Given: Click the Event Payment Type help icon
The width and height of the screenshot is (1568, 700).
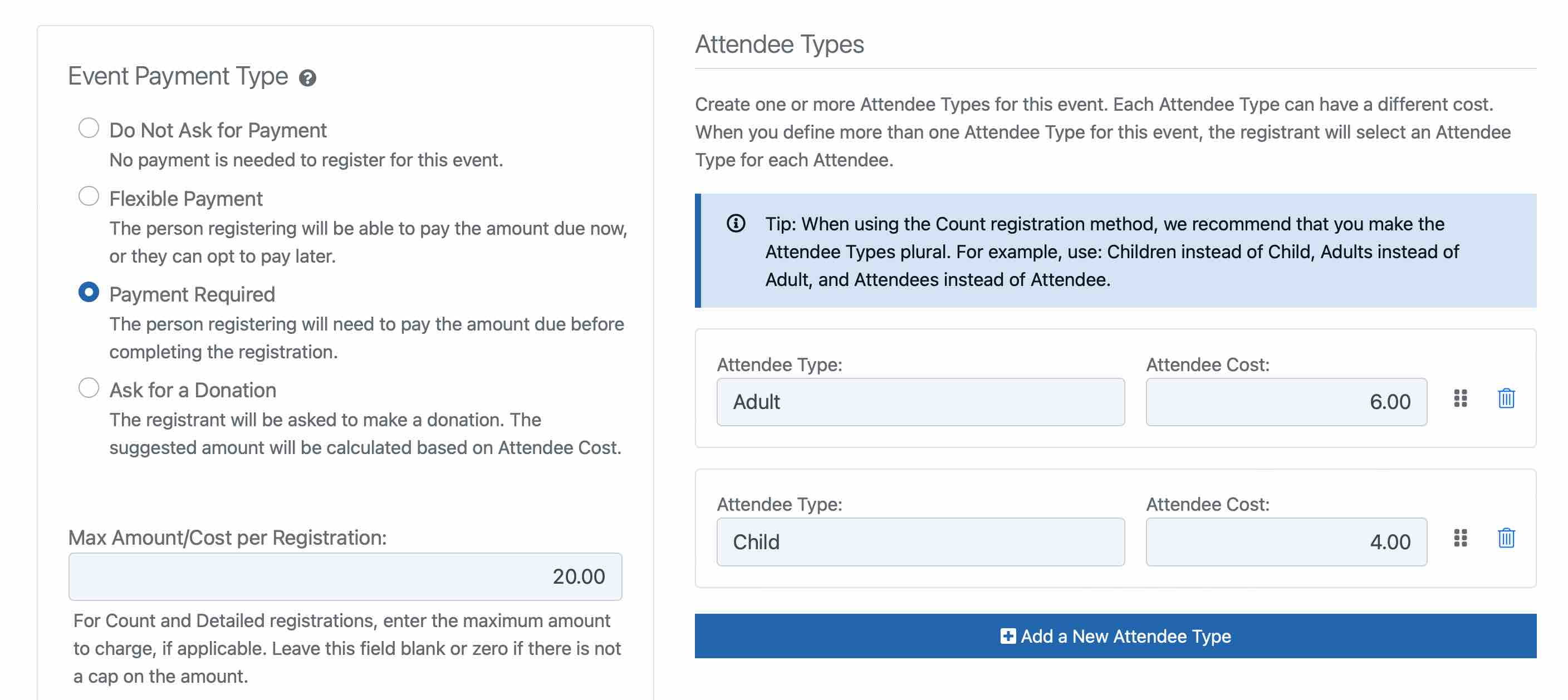Looking at the screenshot, I should (x=307, y=78).
